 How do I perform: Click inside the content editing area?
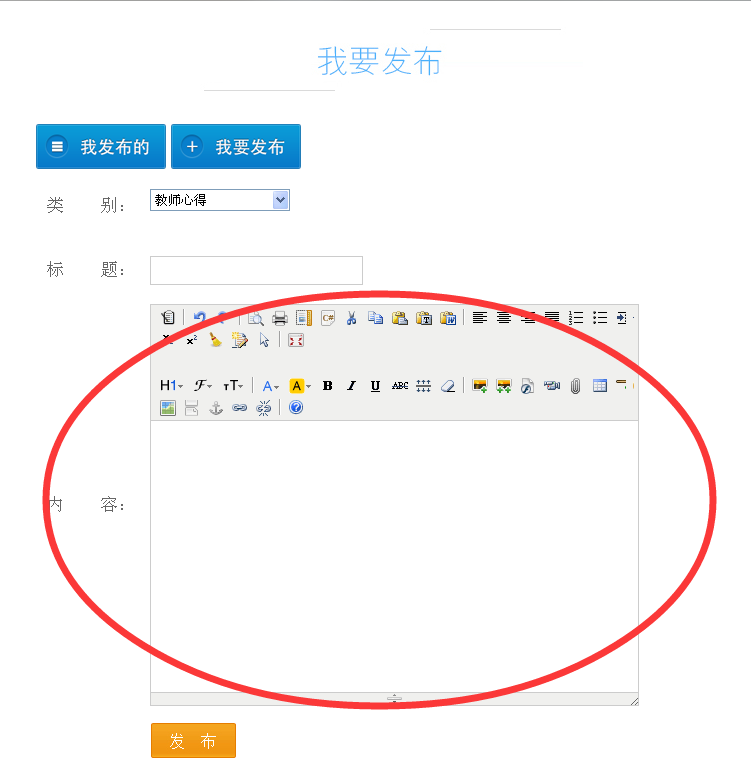[x=394, y=556]
